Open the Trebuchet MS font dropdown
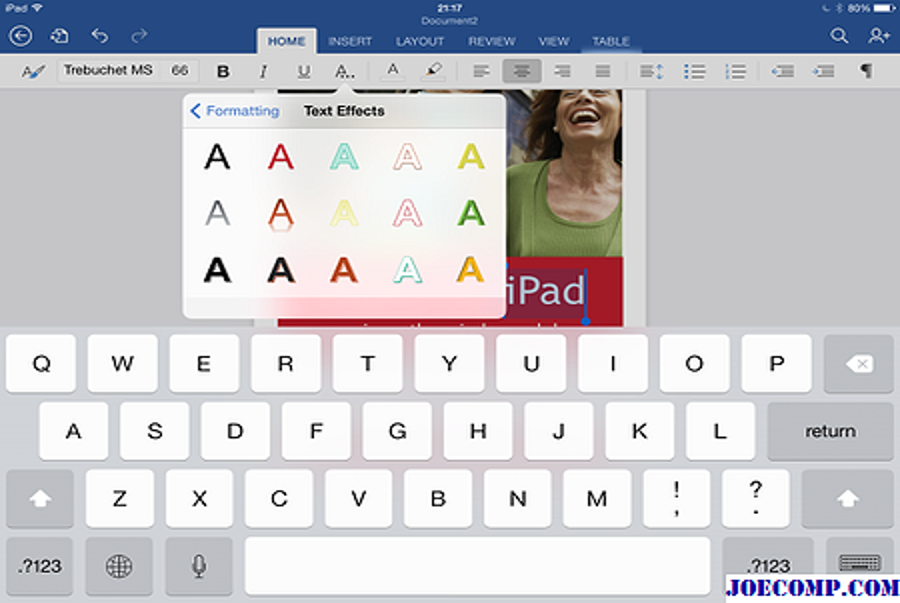 click(110, 71)
